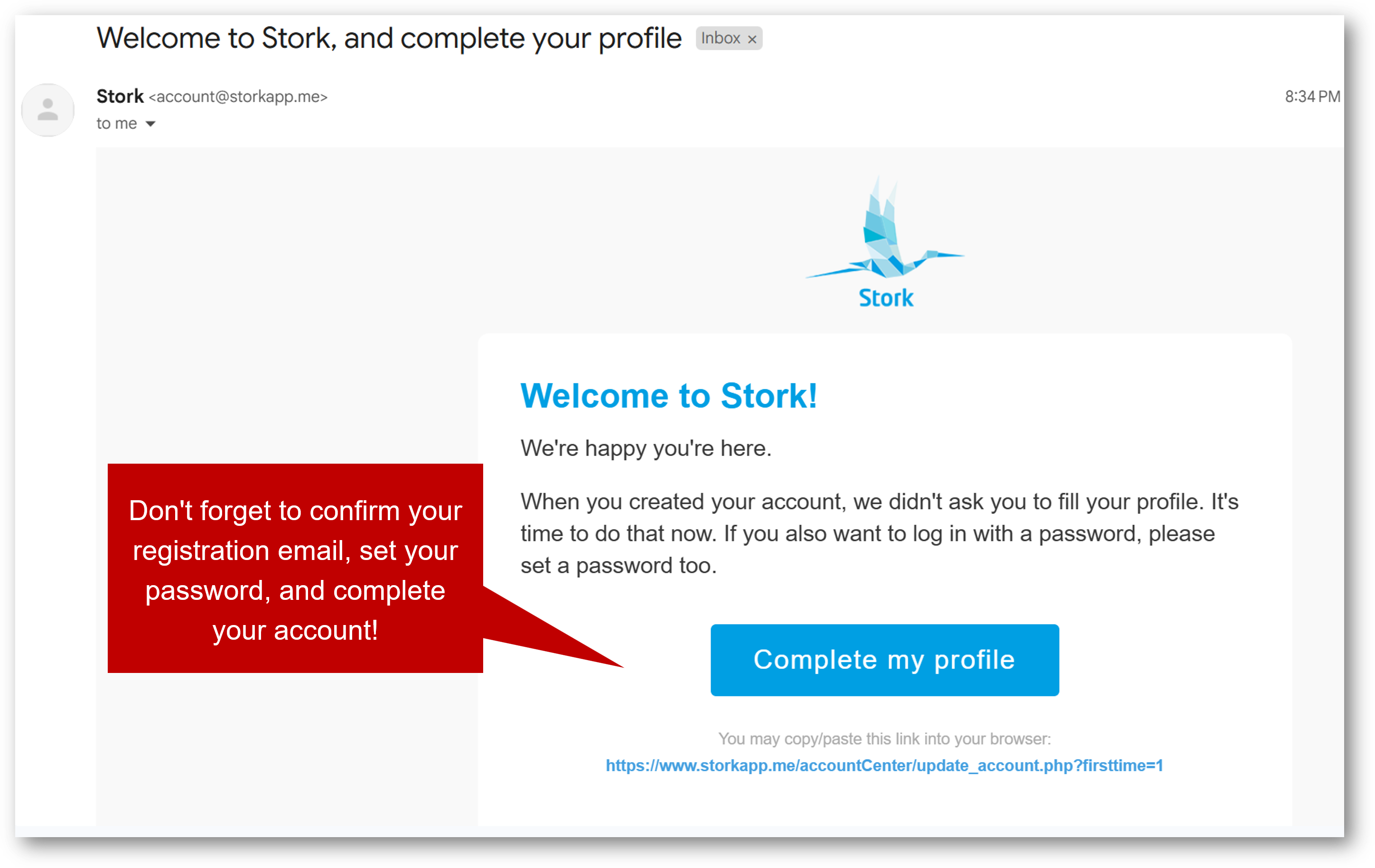Select the account@storkapp.me sender address

coord(238,97)
